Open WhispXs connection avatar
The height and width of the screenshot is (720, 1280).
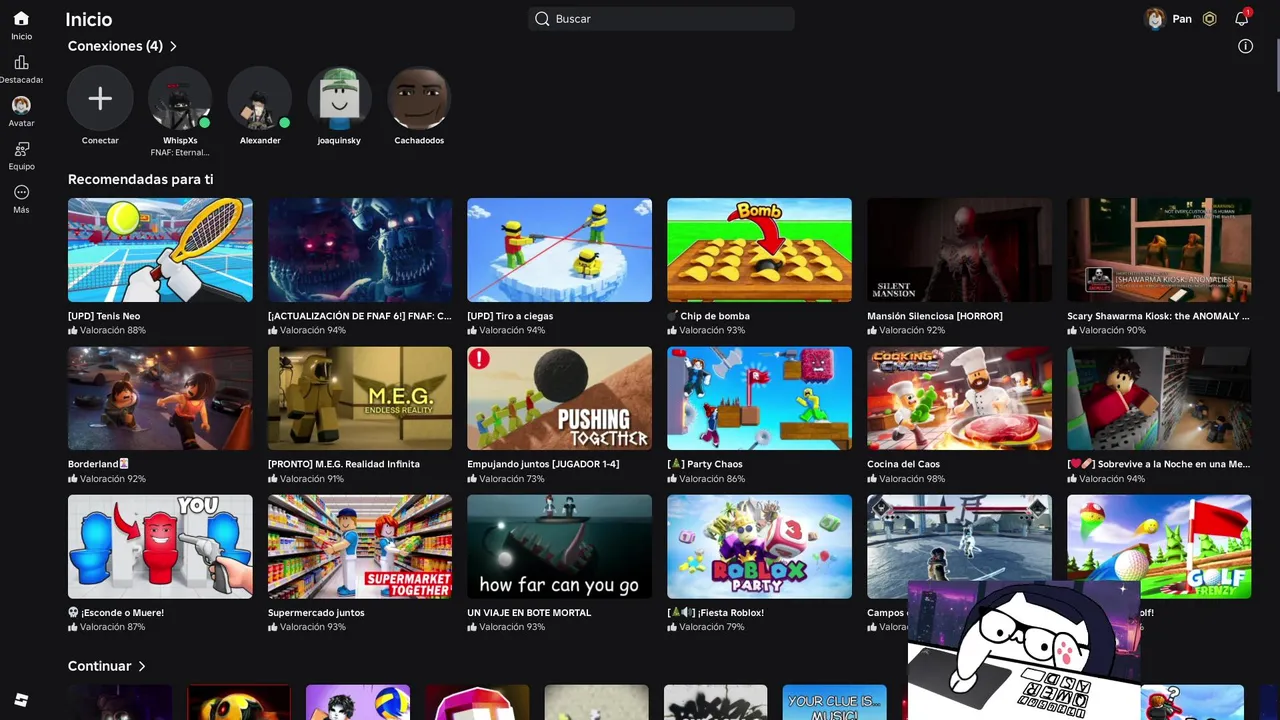[x=180, y=98]
